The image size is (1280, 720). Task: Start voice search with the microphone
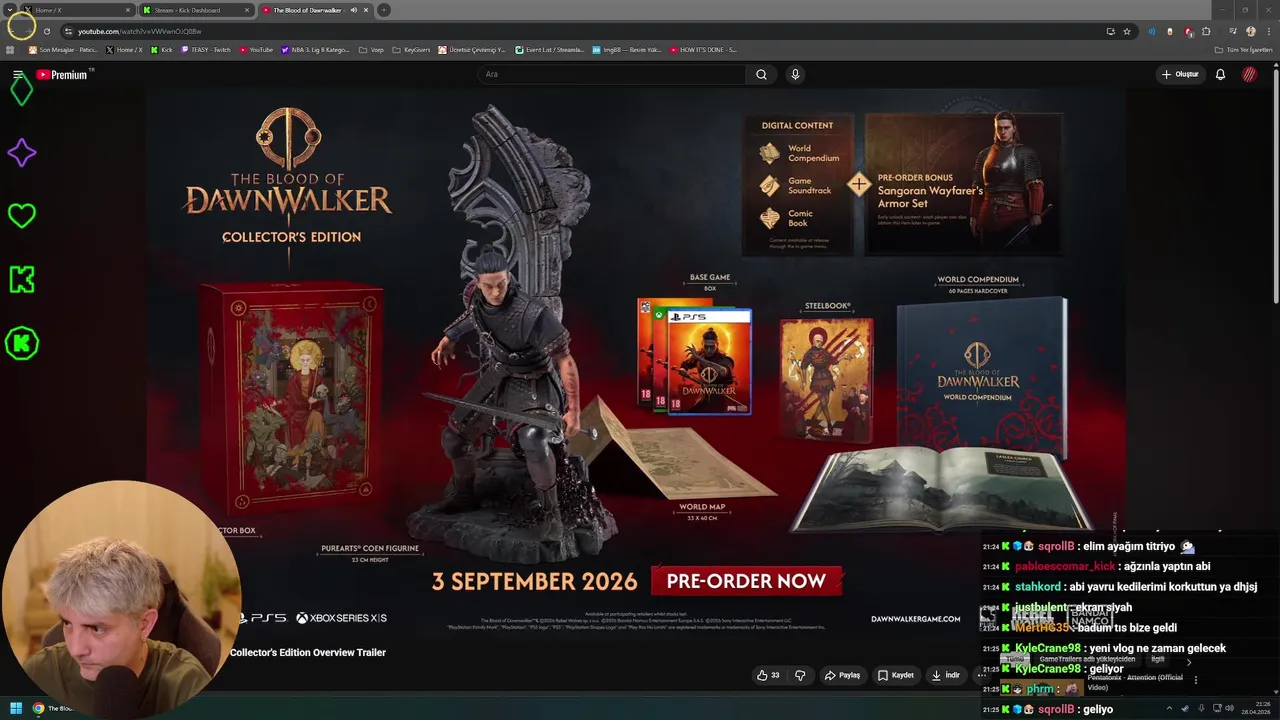(795, 74)
